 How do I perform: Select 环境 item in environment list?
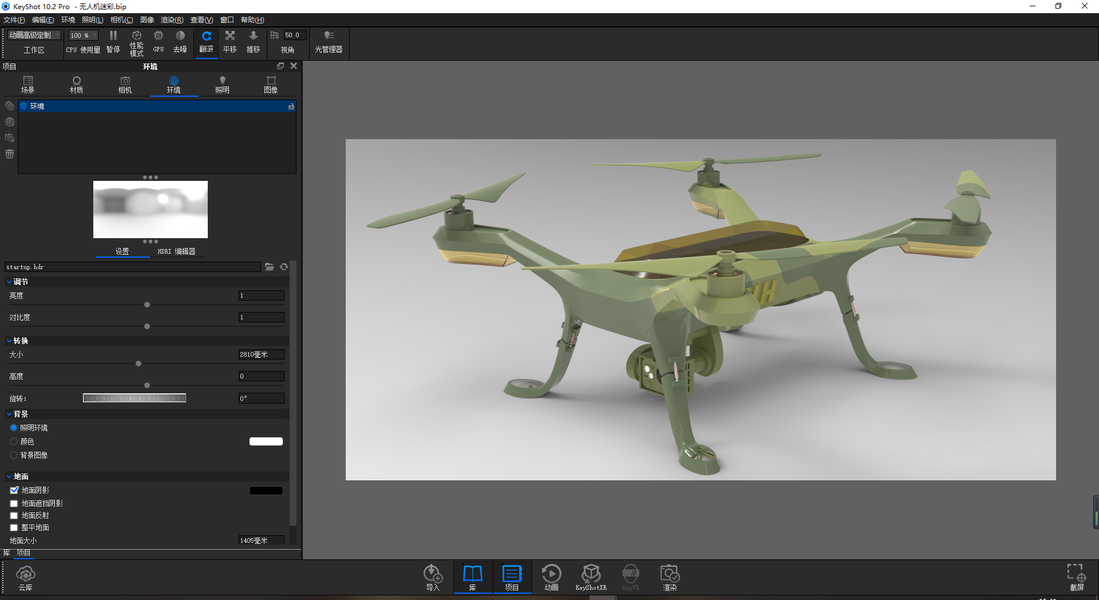point(156,107)
